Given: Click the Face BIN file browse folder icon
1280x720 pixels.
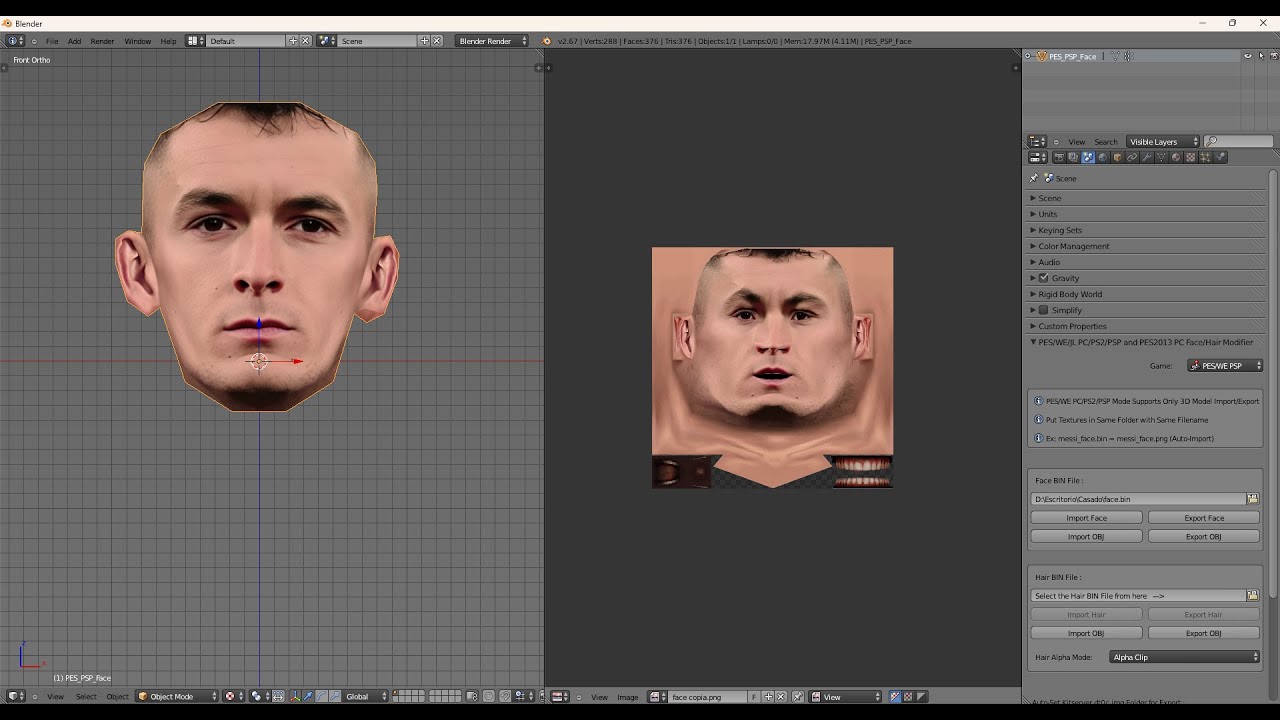Looking at the screenshot, I should (x=1252, y=499).
